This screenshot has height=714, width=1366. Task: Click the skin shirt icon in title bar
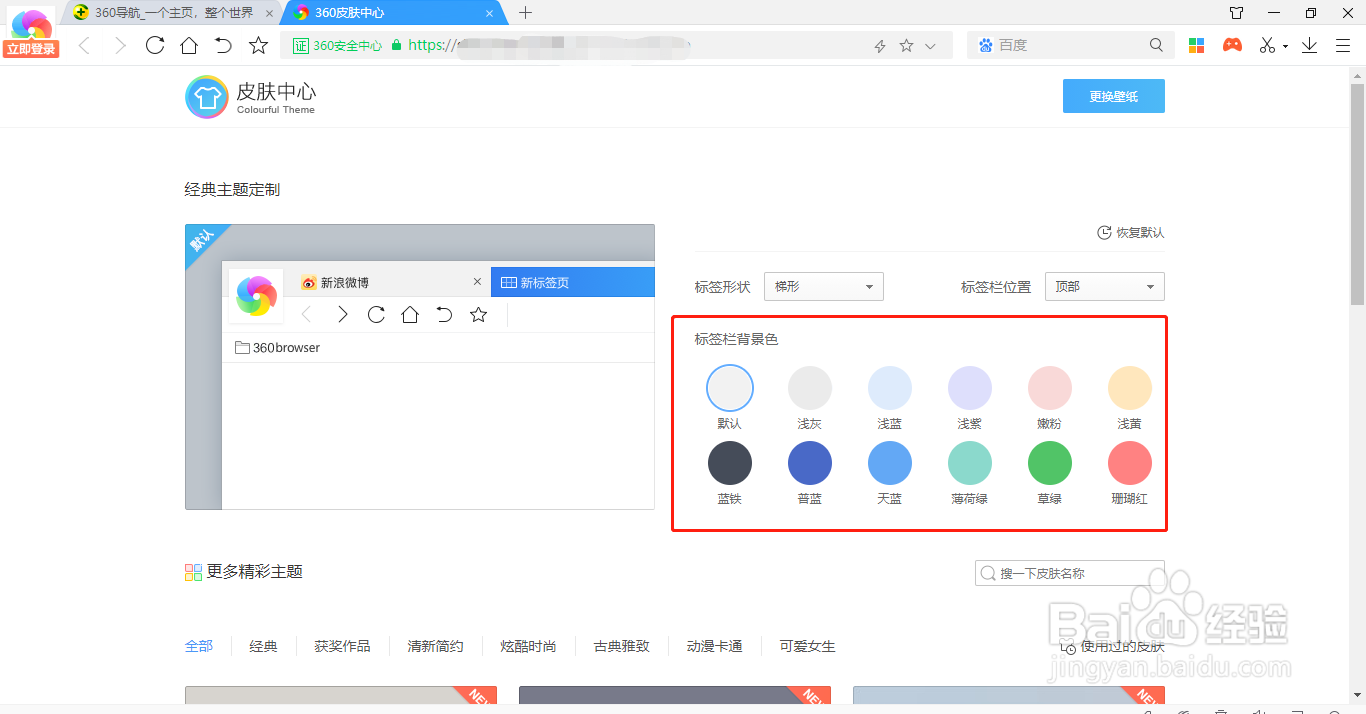1237,13
